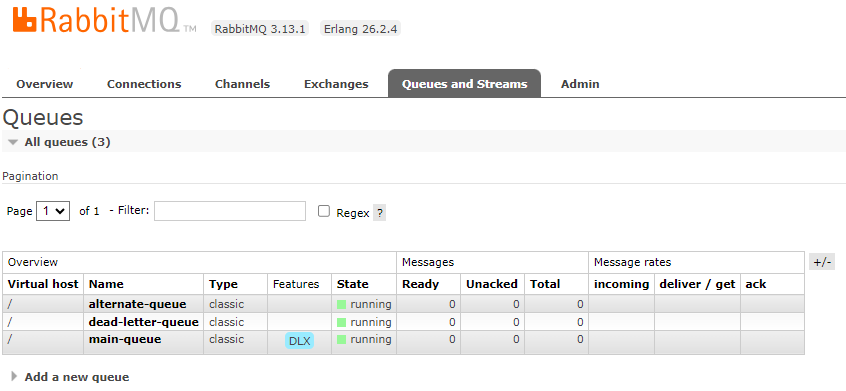The image size is (846, 391).
Task: Sort by incoming rate column
Action: (622, 284)
